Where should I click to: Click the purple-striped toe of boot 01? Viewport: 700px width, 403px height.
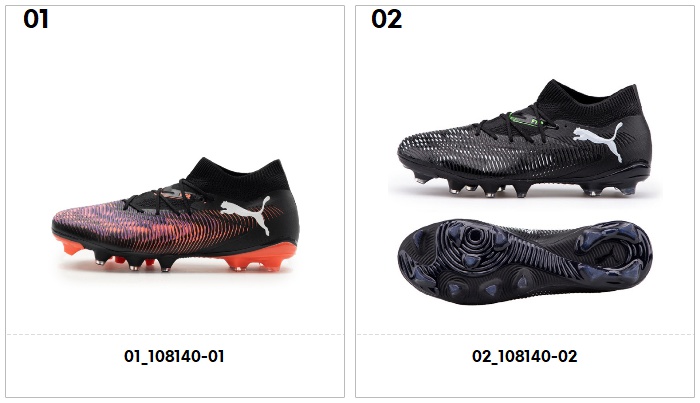coord(89,219)
